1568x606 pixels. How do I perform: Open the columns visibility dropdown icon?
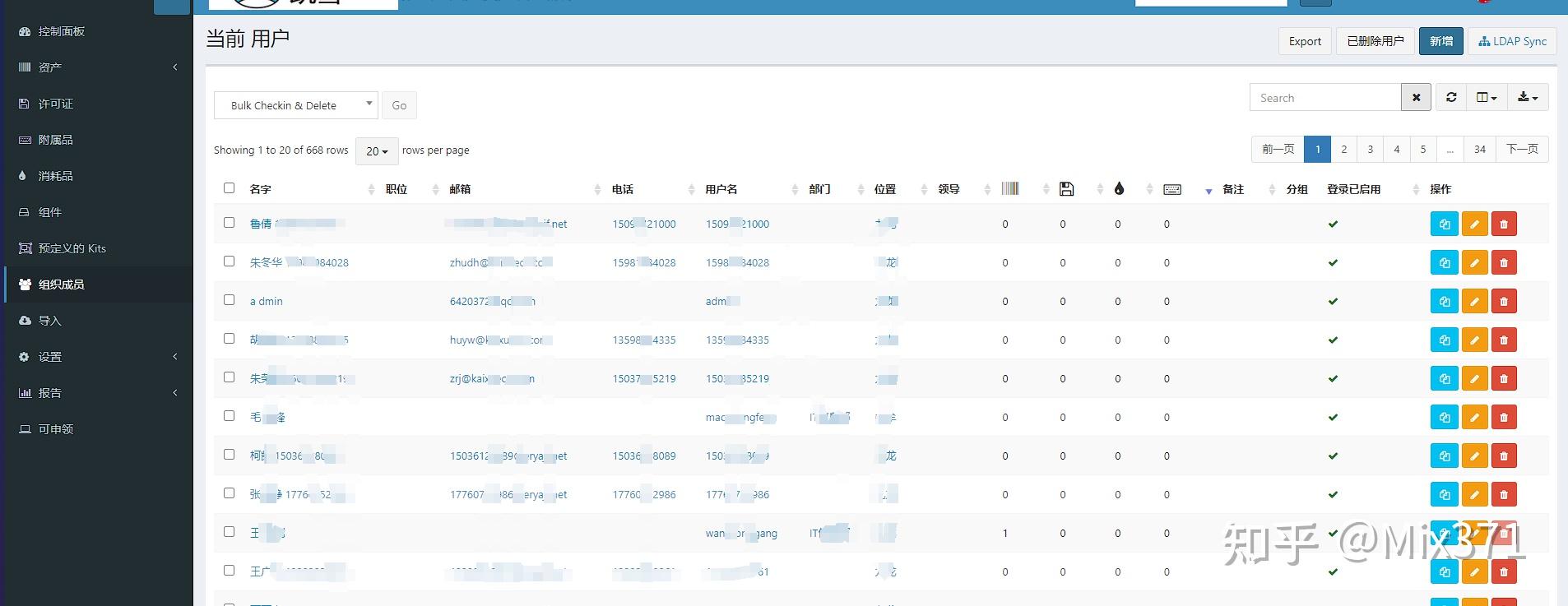point(1487,97)
